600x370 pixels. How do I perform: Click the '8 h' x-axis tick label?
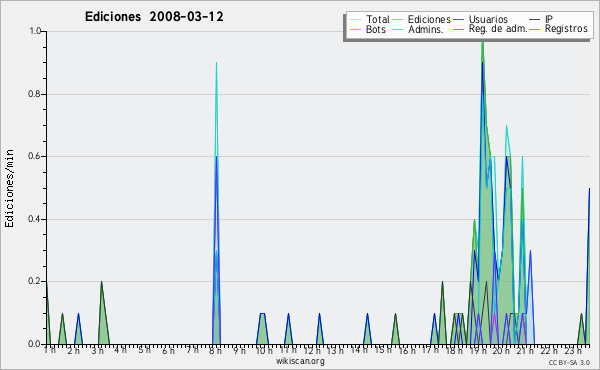click(x=215, y=351)
